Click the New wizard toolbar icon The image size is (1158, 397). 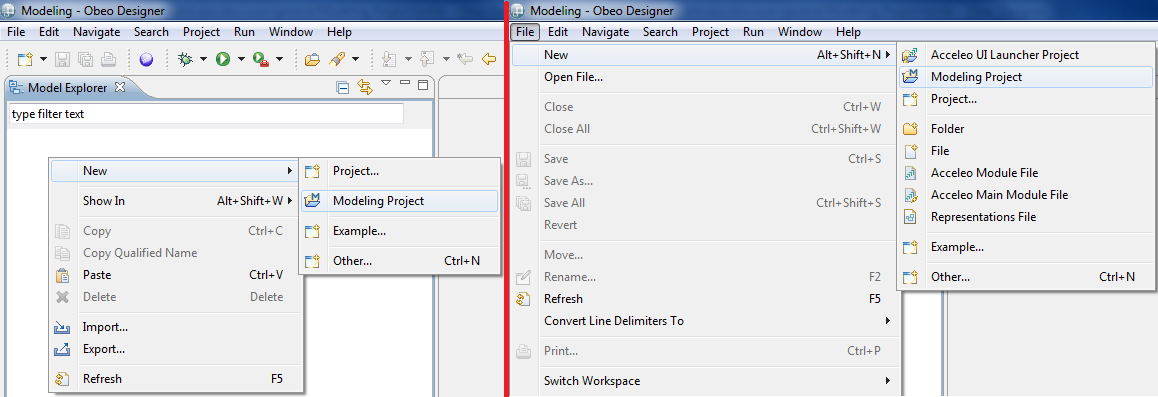tap(26, 58)
